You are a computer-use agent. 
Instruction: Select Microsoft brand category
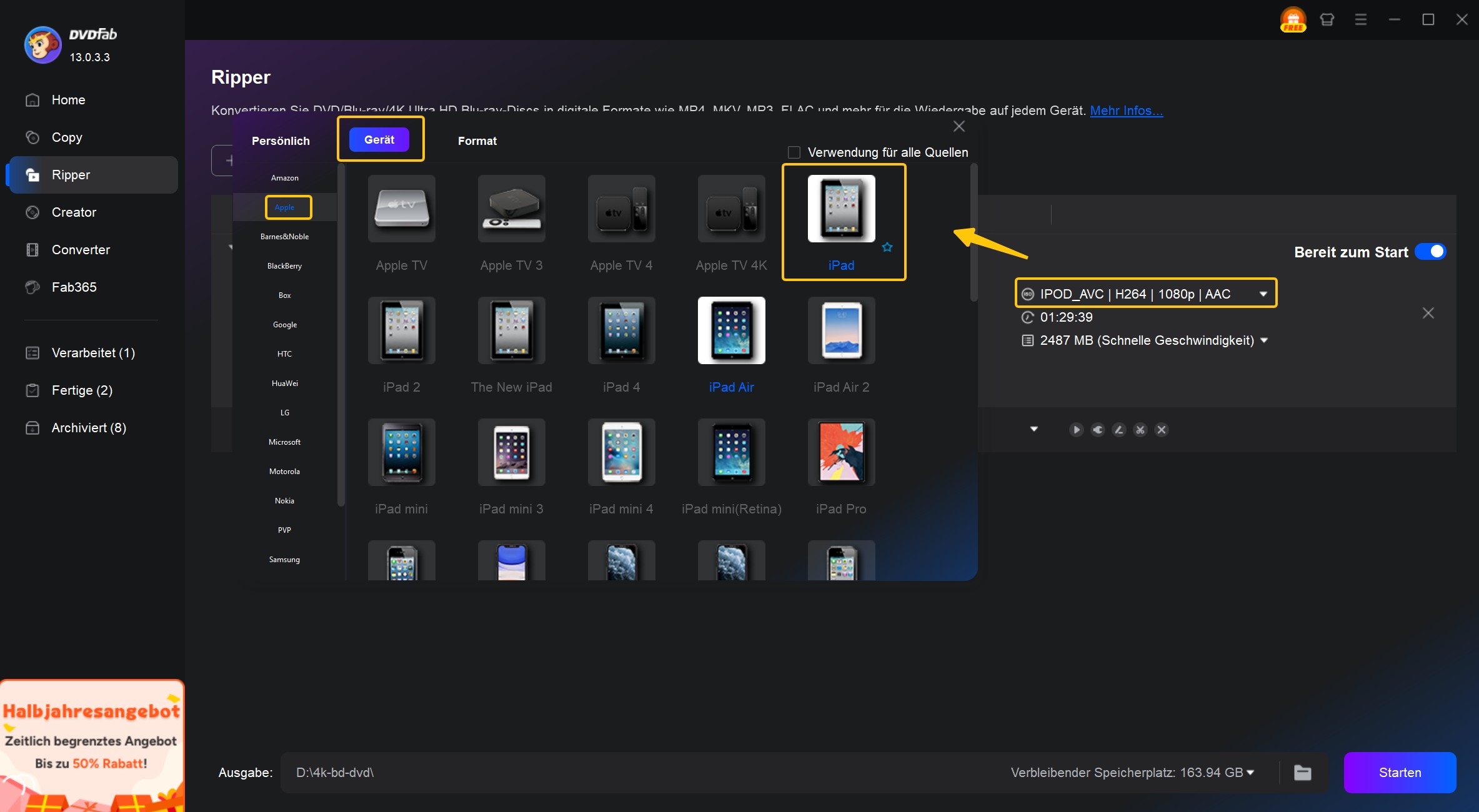[285, 442]
